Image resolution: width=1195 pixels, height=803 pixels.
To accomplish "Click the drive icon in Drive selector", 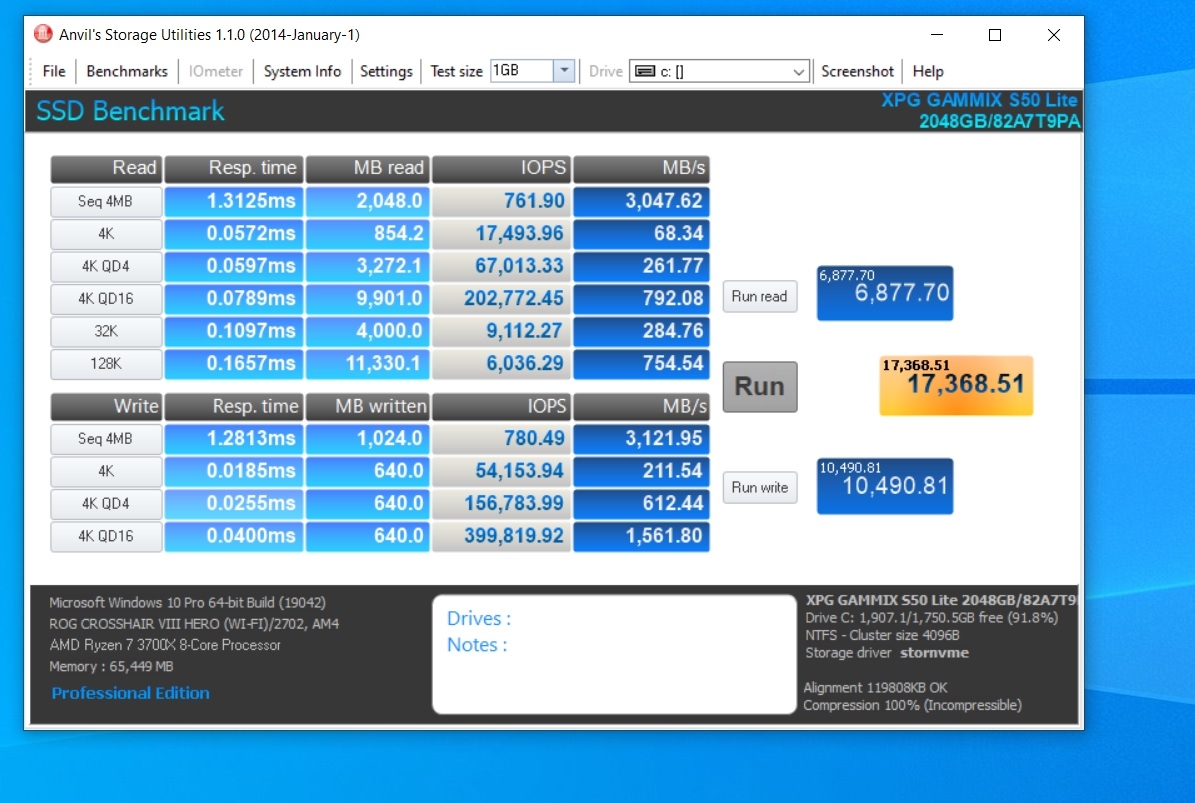I will 645,72.
